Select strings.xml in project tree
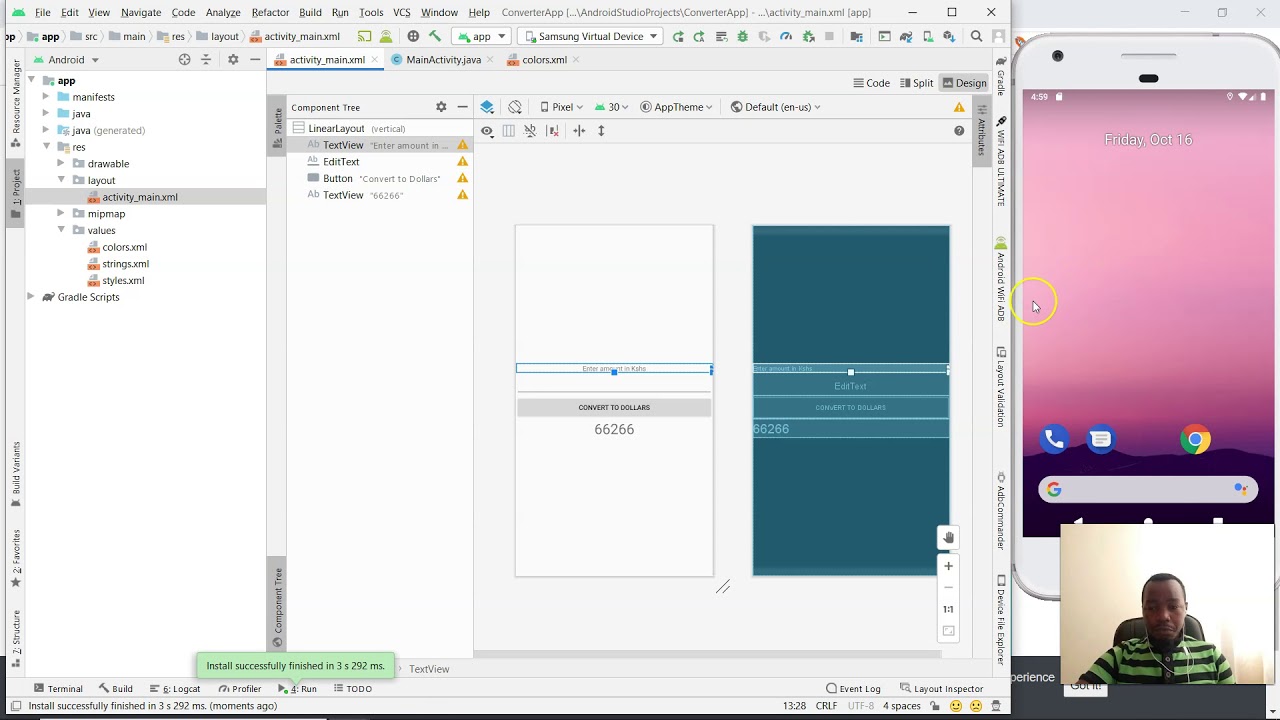The width and height of the screenshot is (1280, 720). coord(125,264)
